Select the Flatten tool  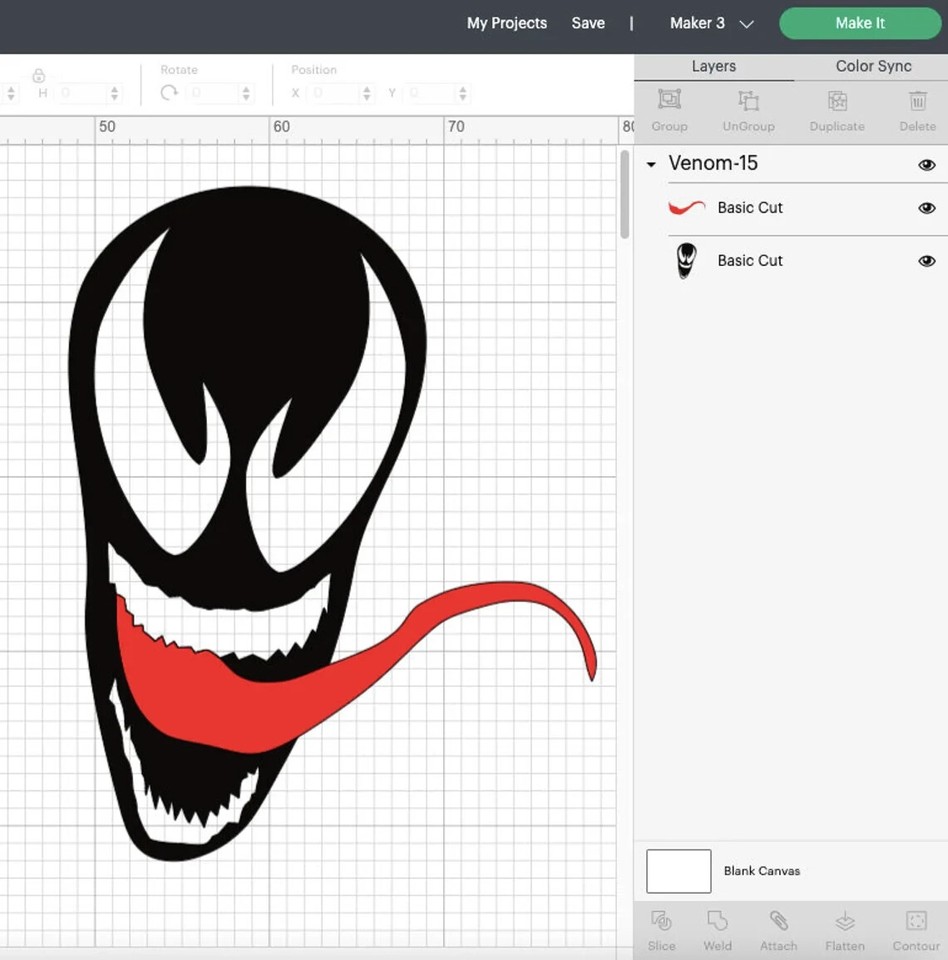point(844,928)
